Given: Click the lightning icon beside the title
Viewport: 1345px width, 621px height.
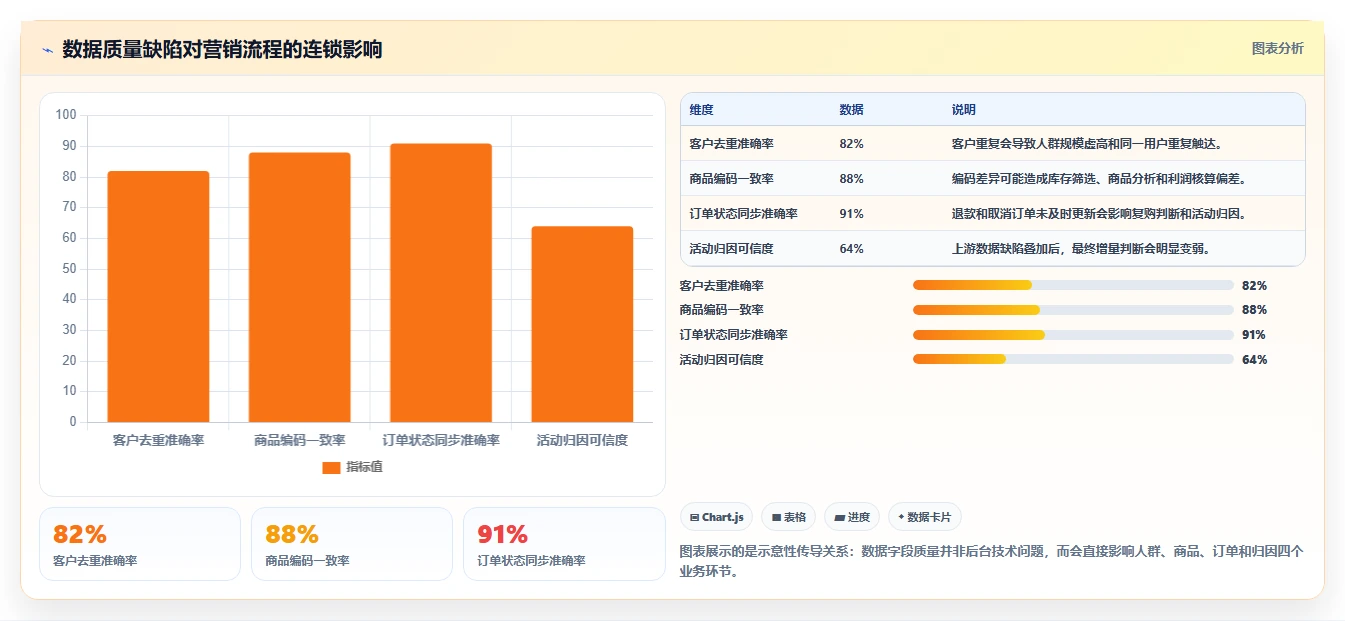Looking at the screenshot, I should pos(47,50).
